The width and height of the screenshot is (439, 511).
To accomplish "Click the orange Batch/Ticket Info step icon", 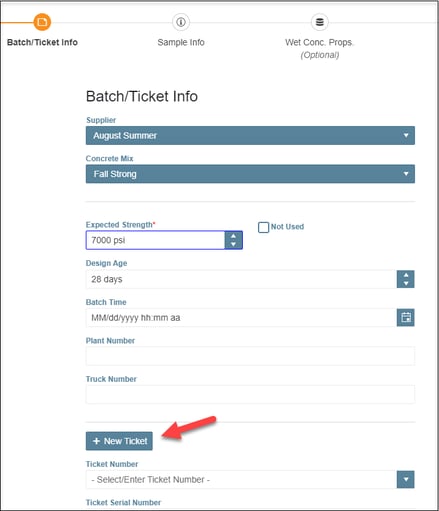I will coord(42,22).
